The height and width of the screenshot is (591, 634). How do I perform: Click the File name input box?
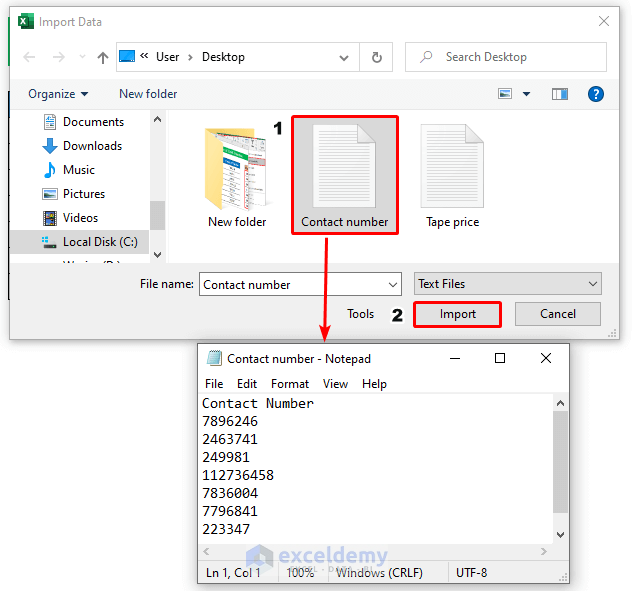coord(300,284)
